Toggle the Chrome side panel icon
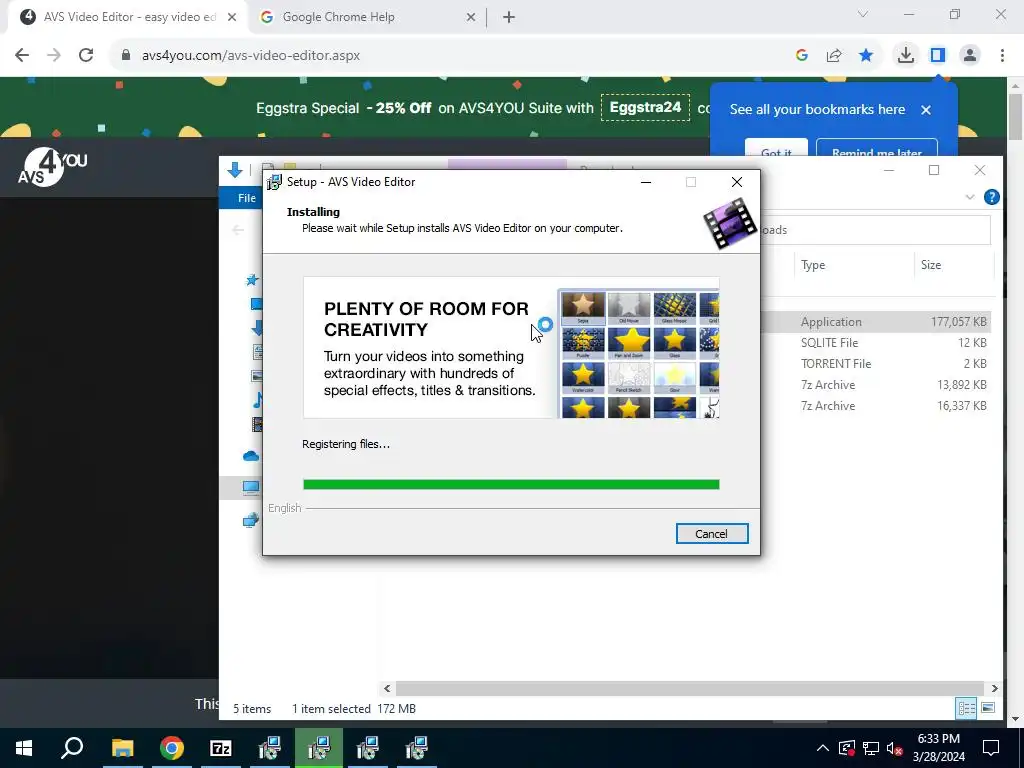1024x768 pixels. coord(938,56)
